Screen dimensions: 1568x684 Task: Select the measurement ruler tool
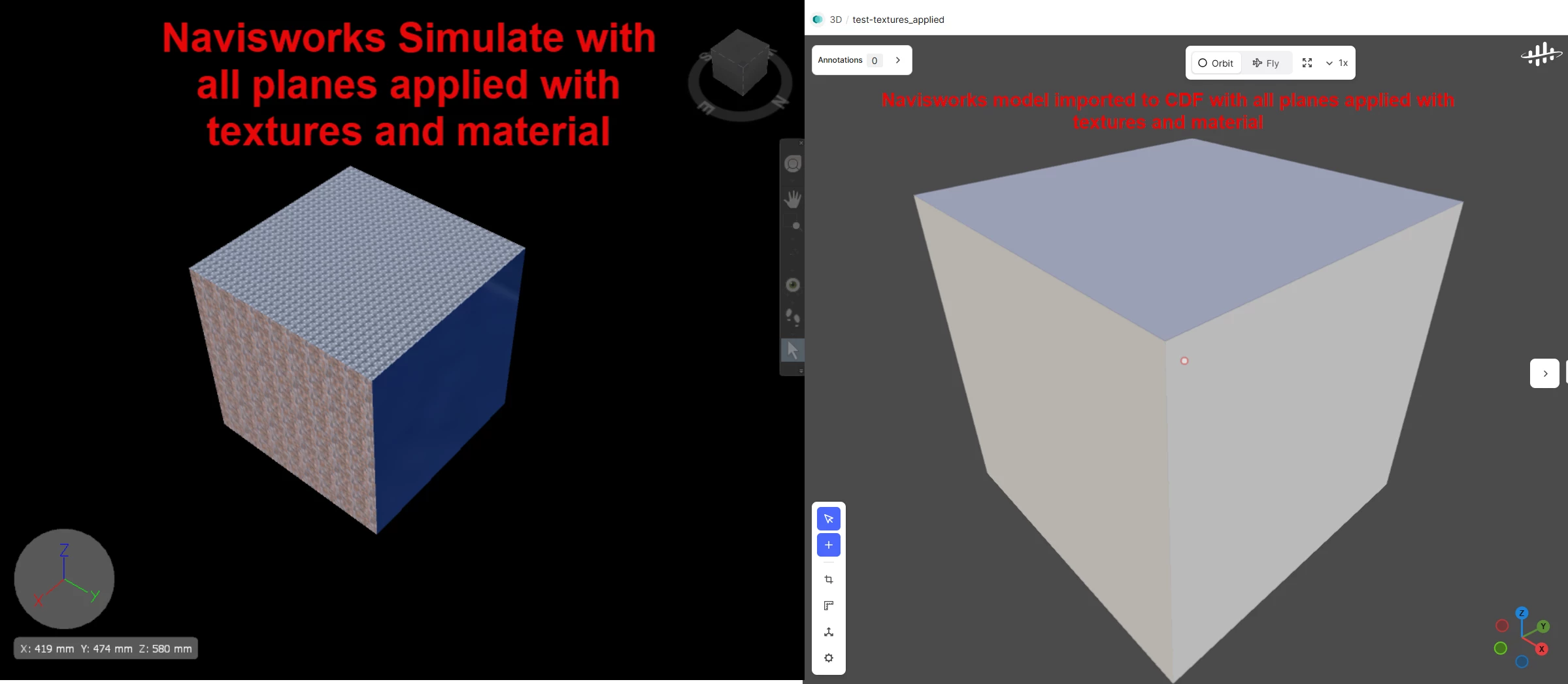click(x=829, y=606)
